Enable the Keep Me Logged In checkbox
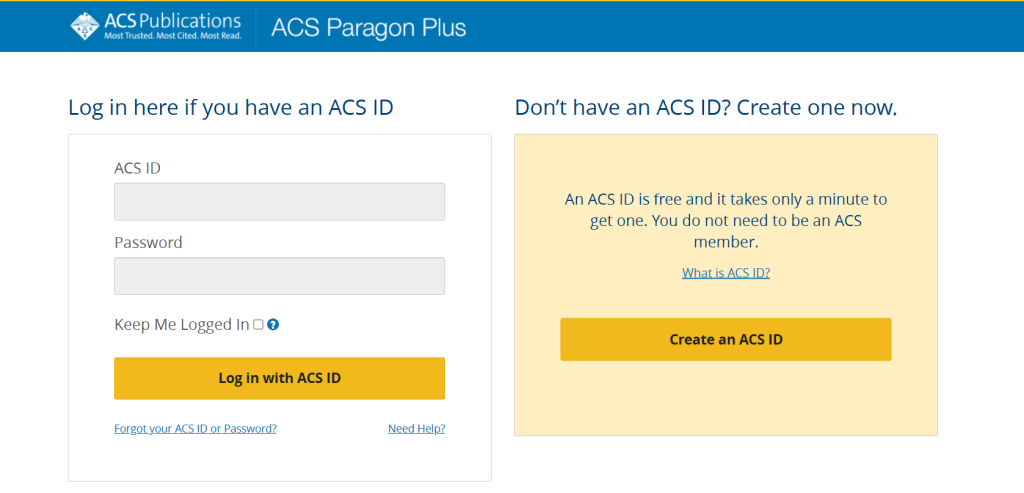The height and width of the screenshot is (493, 1024). click(258, 325)
